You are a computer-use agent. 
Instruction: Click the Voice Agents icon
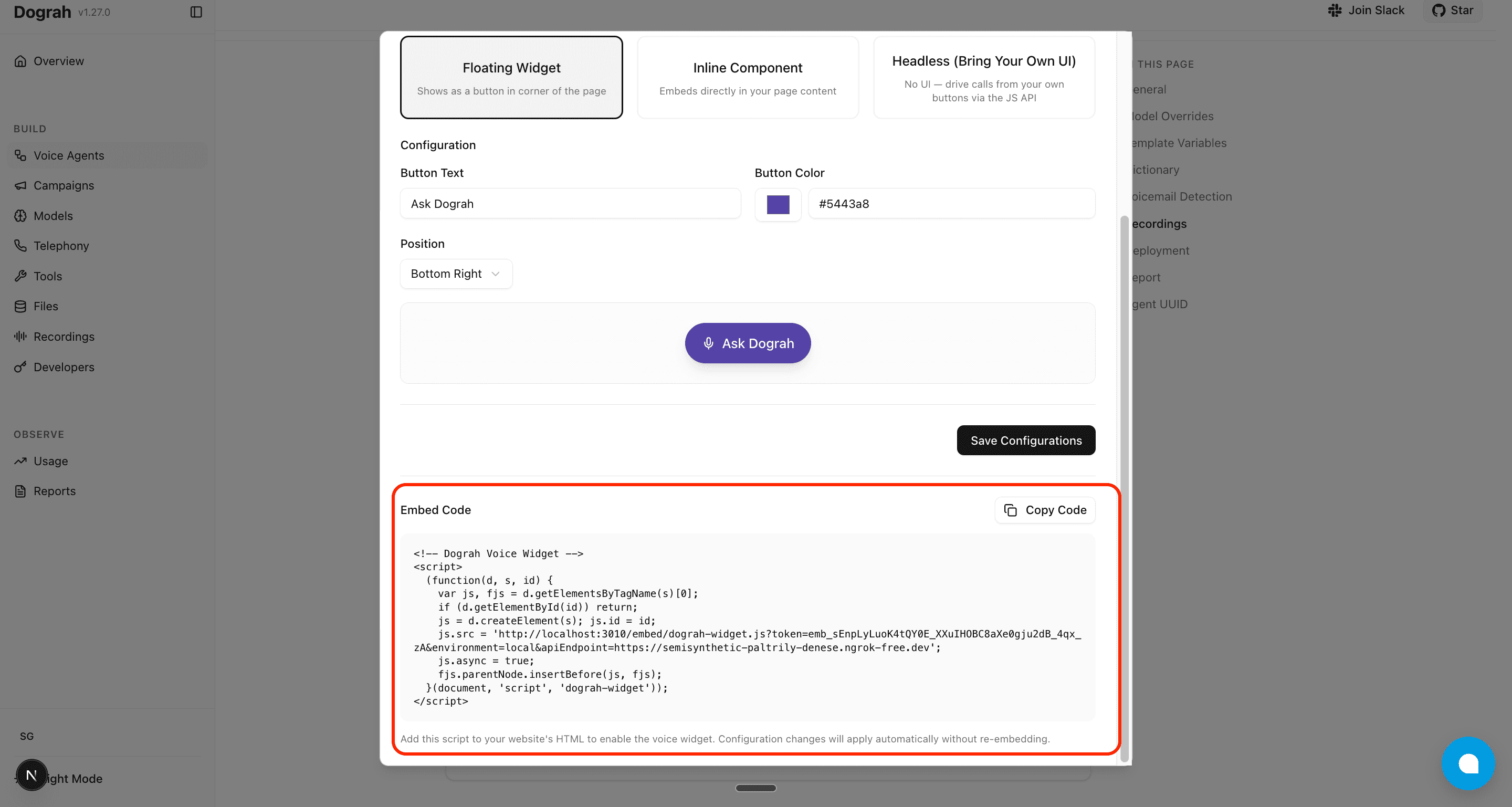pyautogui.click(x=20, y=155)
